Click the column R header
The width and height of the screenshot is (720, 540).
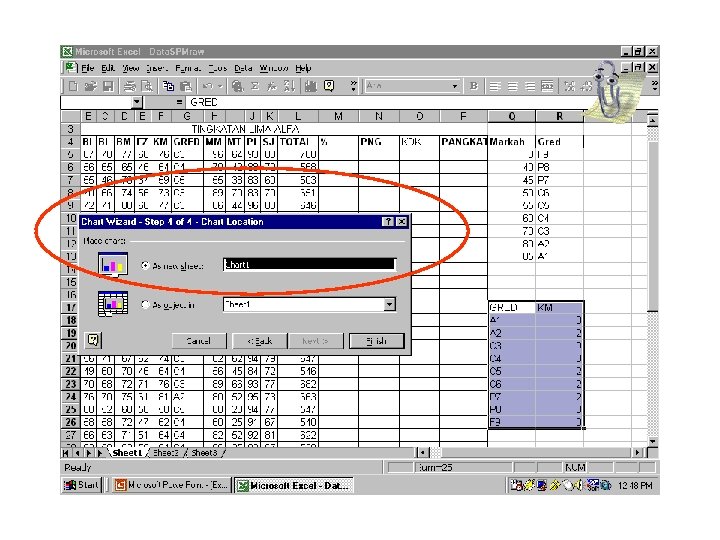click(x=559, y=117)
